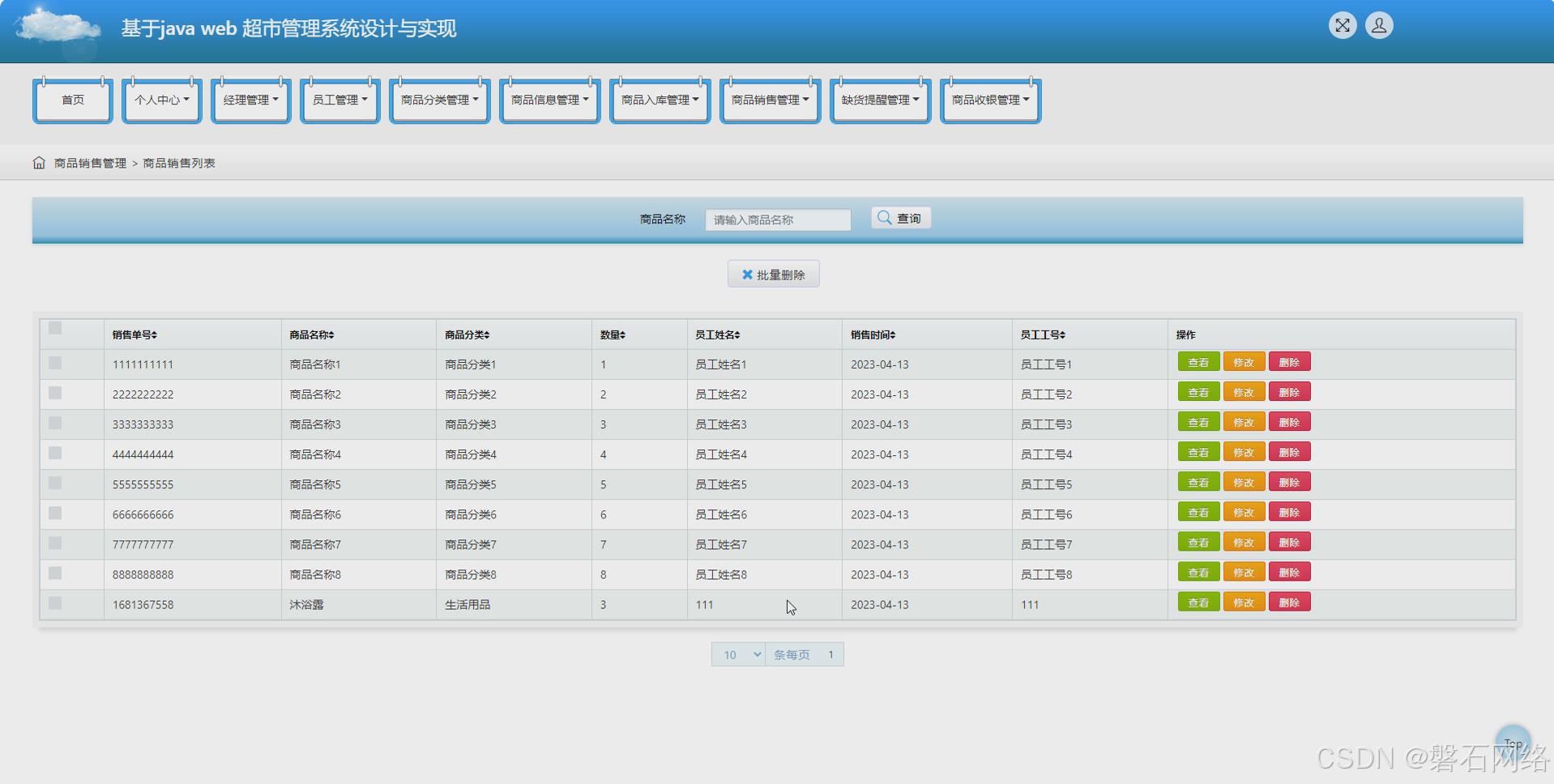Open the user profile icon top right
This screenshot has width=1554, height=784.
pyautogui.click(x=1378, y=25)
